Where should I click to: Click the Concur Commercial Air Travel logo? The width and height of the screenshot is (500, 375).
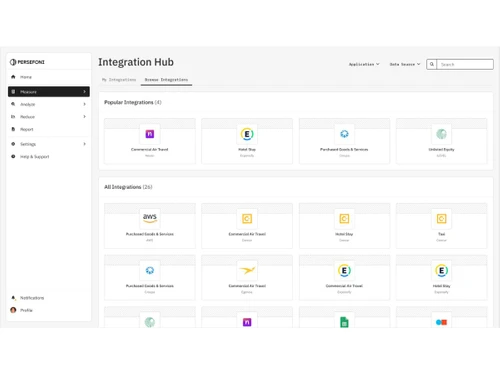pos(247,219)
